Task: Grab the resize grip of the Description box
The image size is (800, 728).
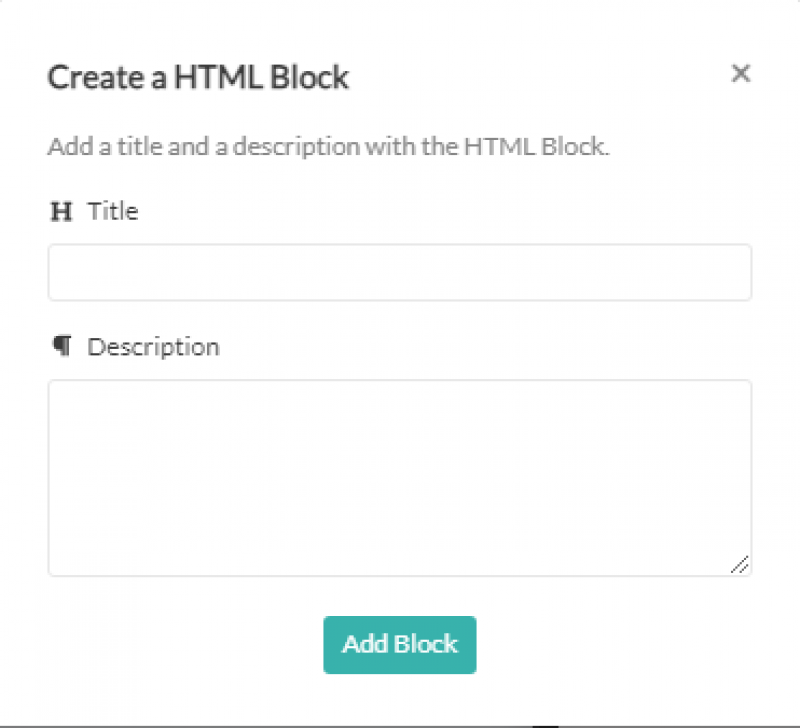Action: pos(739,565)
